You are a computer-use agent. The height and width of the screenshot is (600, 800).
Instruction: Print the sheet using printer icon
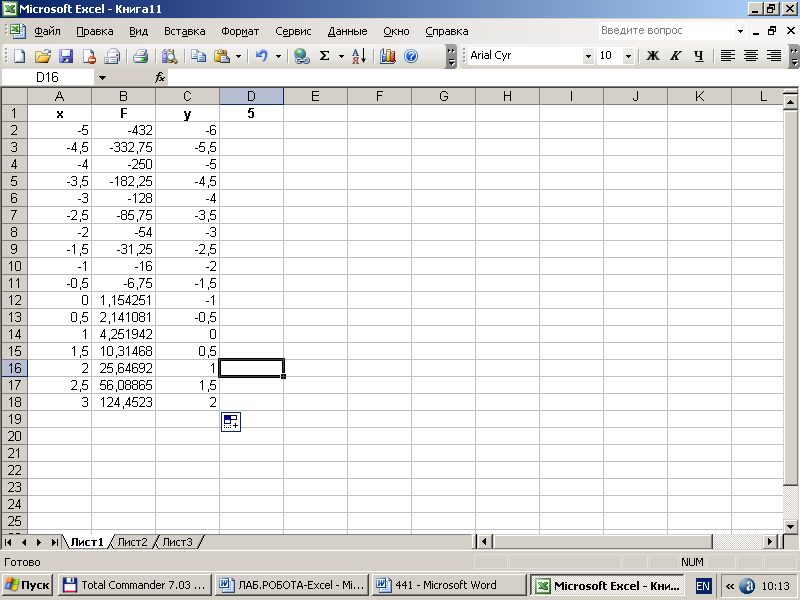140,56
